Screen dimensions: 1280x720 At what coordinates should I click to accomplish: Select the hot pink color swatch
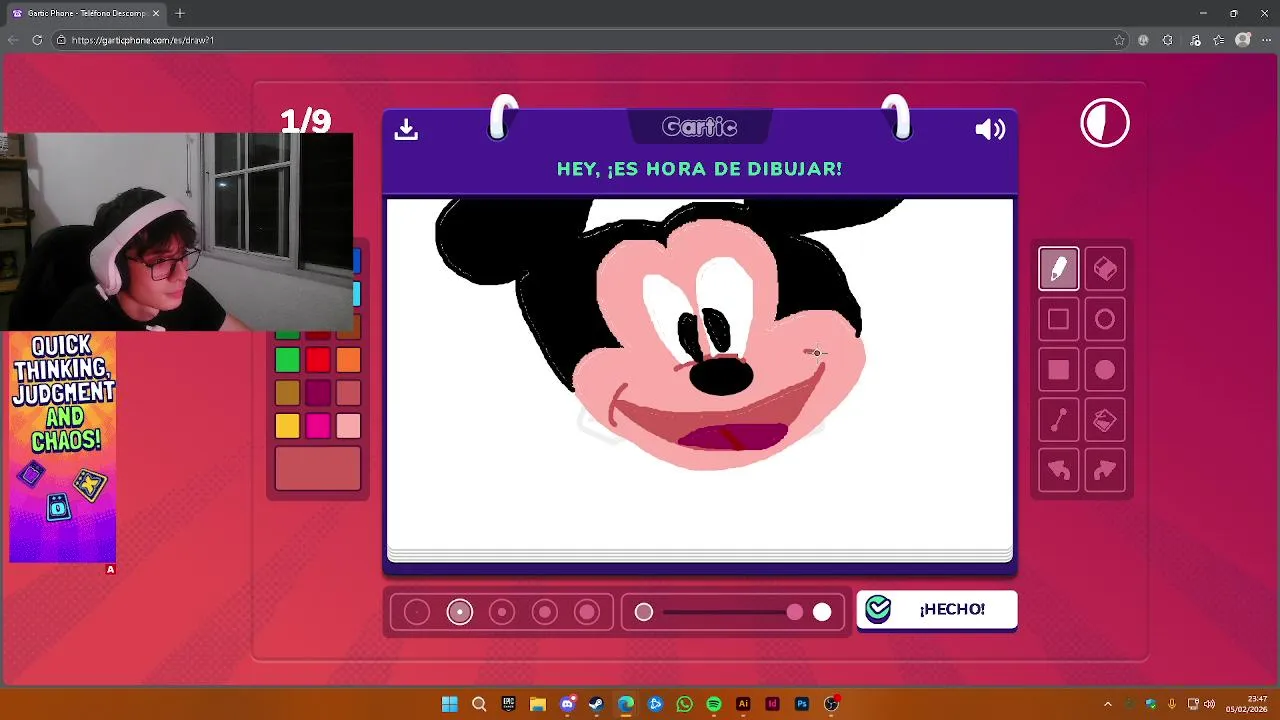point(318,427)
